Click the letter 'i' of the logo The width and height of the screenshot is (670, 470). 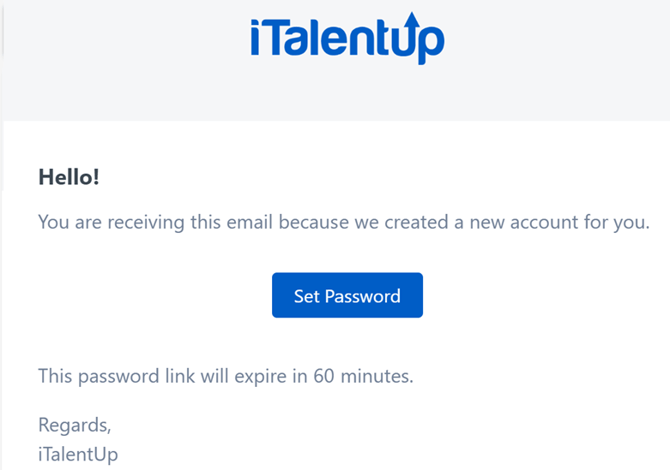tap(257, 40)
